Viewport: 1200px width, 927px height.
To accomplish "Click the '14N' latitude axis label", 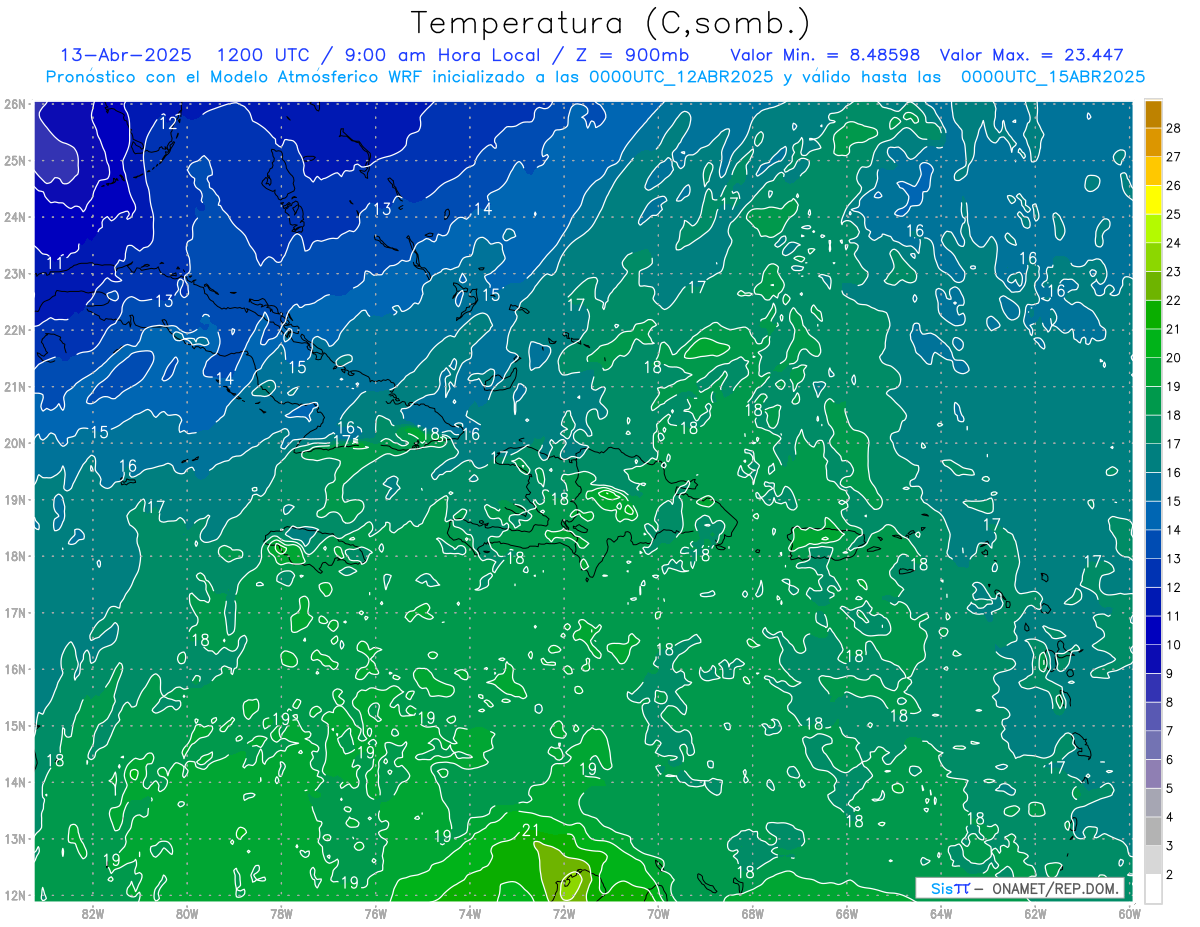I will click(x=15, y=783).
